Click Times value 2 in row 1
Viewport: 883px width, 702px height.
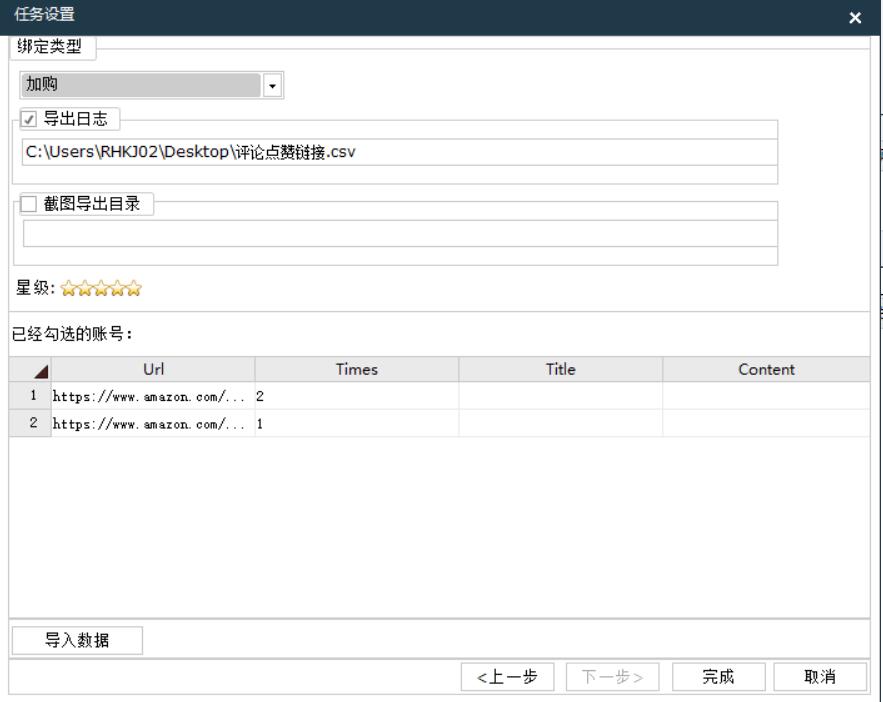pyautogui.click(x=357, y=396)
